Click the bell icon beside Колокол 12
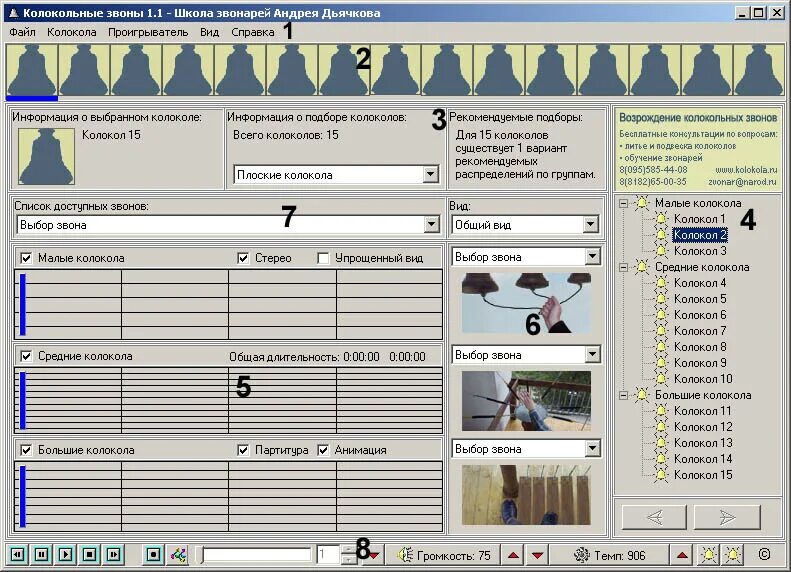 tap(661, 427)
